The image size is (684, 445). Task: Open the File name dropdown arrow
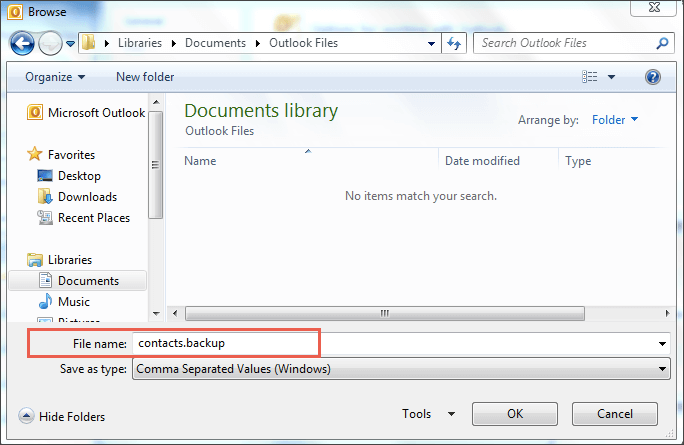[x=663, y=344]
